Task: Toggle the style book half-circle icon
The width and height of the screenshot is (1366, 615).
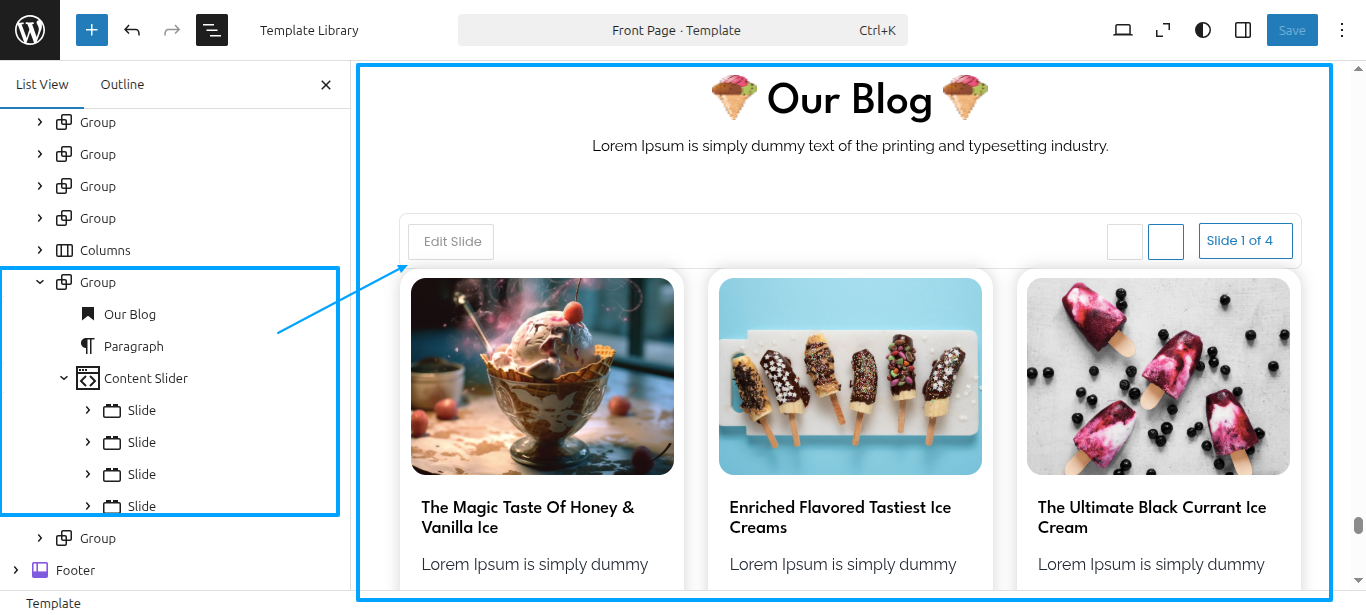Action: tap(1203, 30)
